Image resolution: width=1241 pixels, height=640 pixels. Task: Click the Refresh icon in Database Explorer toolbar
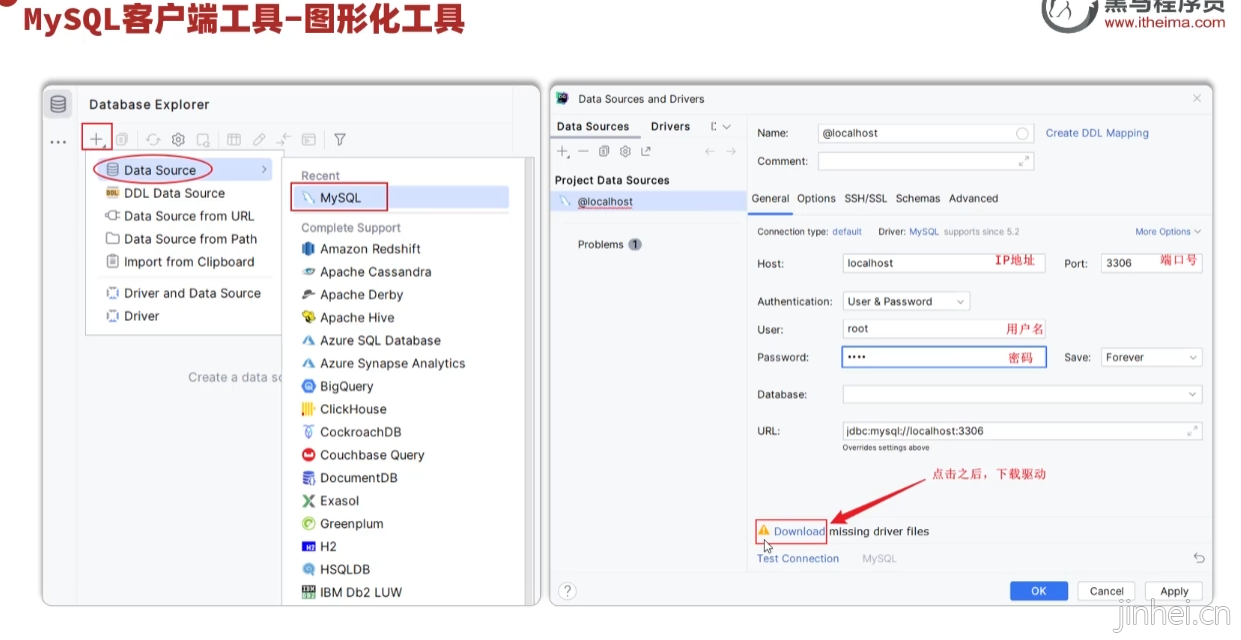click(153, 140)
